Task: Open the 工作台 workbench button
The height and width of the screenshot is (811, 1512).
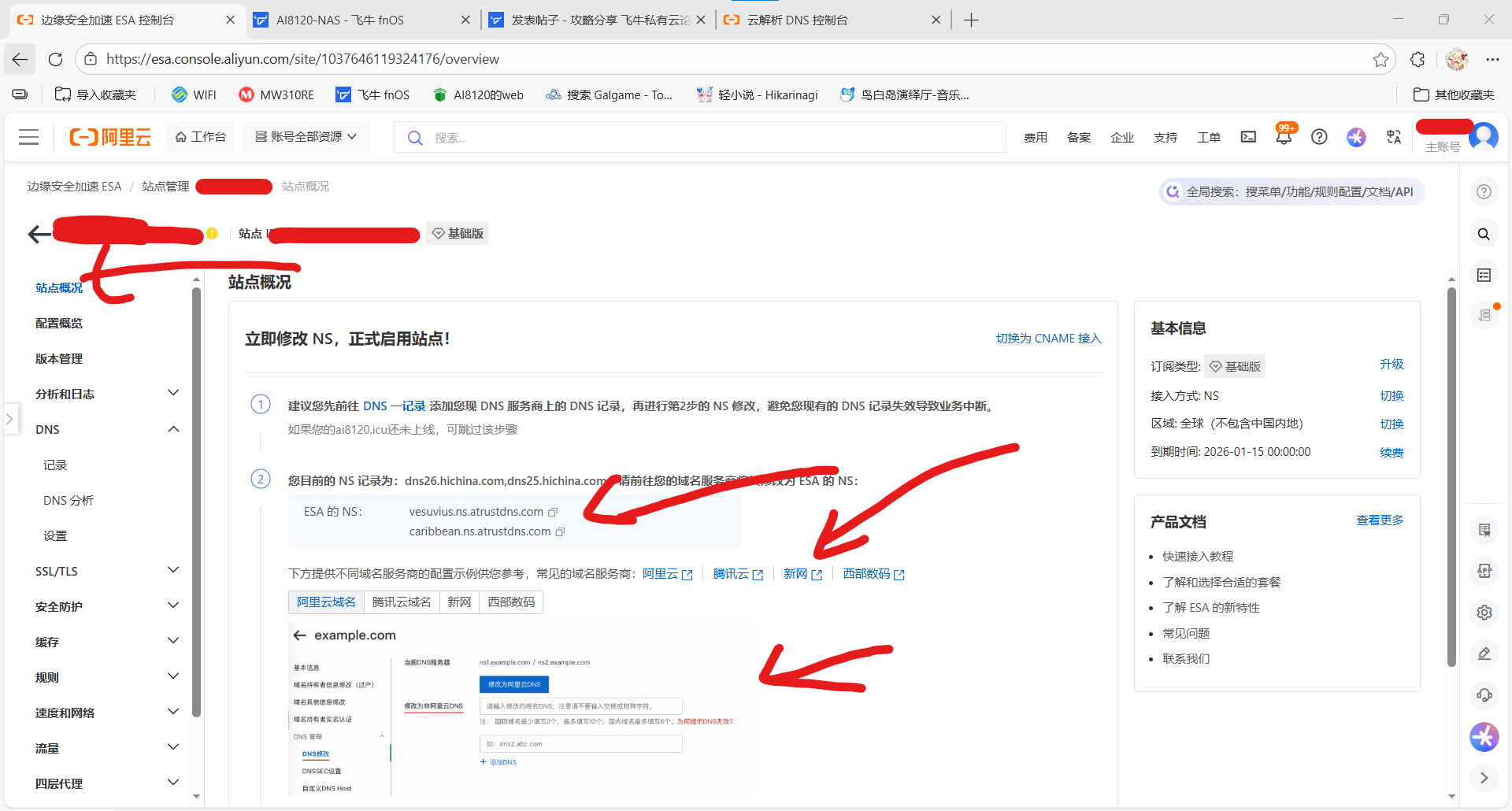Action: 201,137
